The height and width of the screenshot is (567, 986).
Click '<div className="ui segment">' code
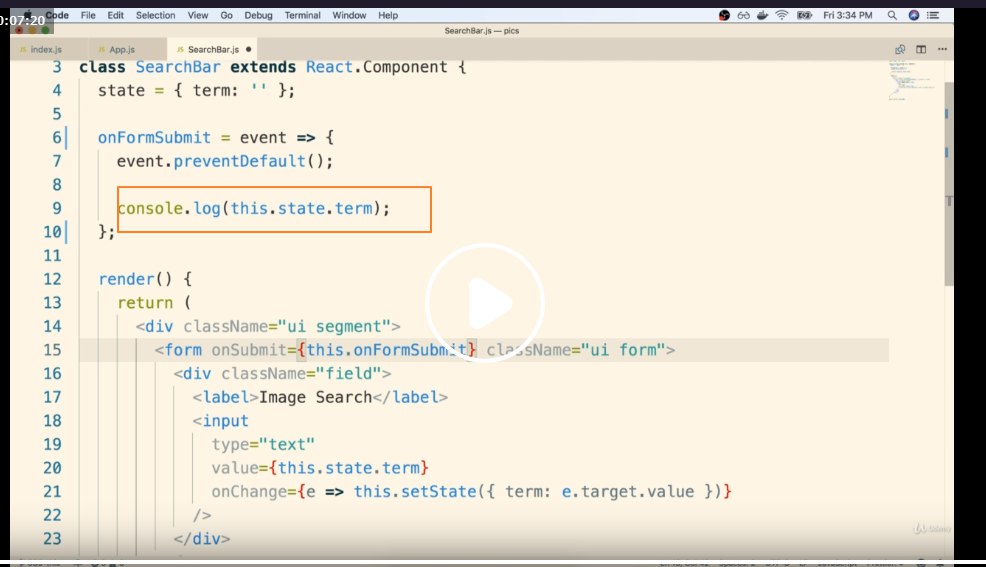click(x=268, y=327)
